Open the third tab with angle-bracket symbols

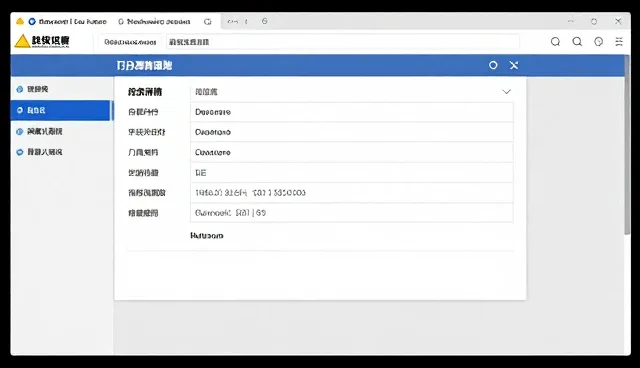coord(238,22)
